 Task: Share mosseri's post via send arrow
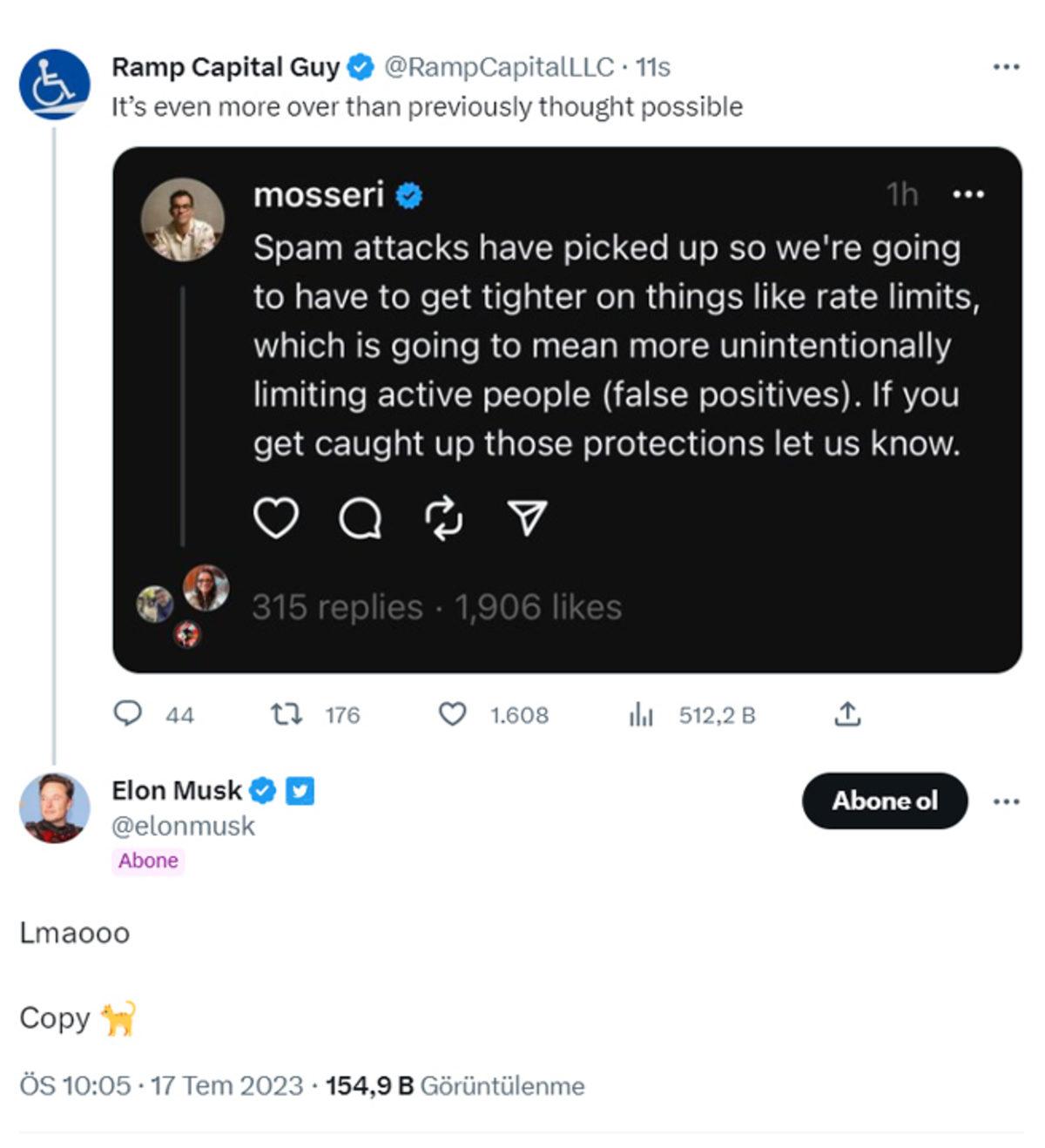click(526, 519)
